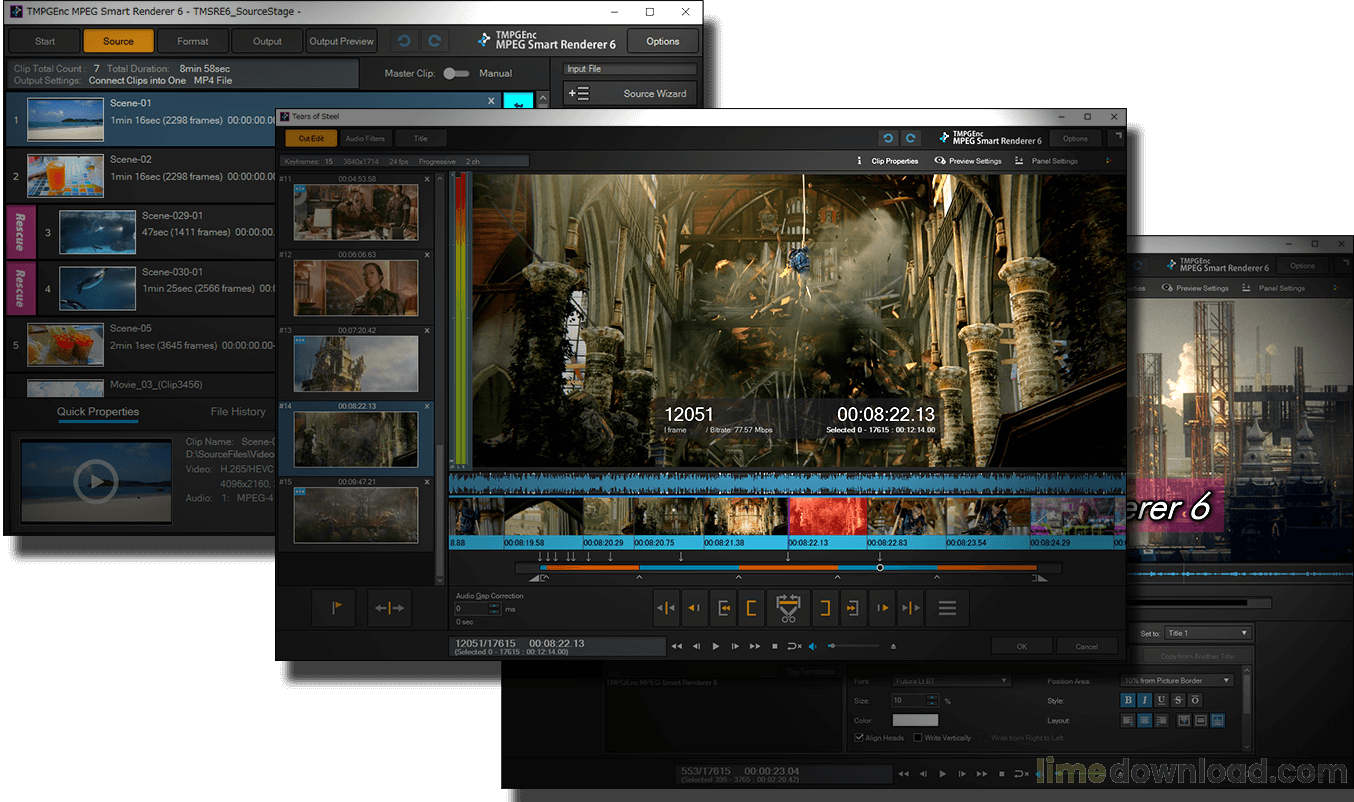Select keyframe #12 thumbnail at 00:06:06.63
The image size is (1354, 802).
pos(355,287)
